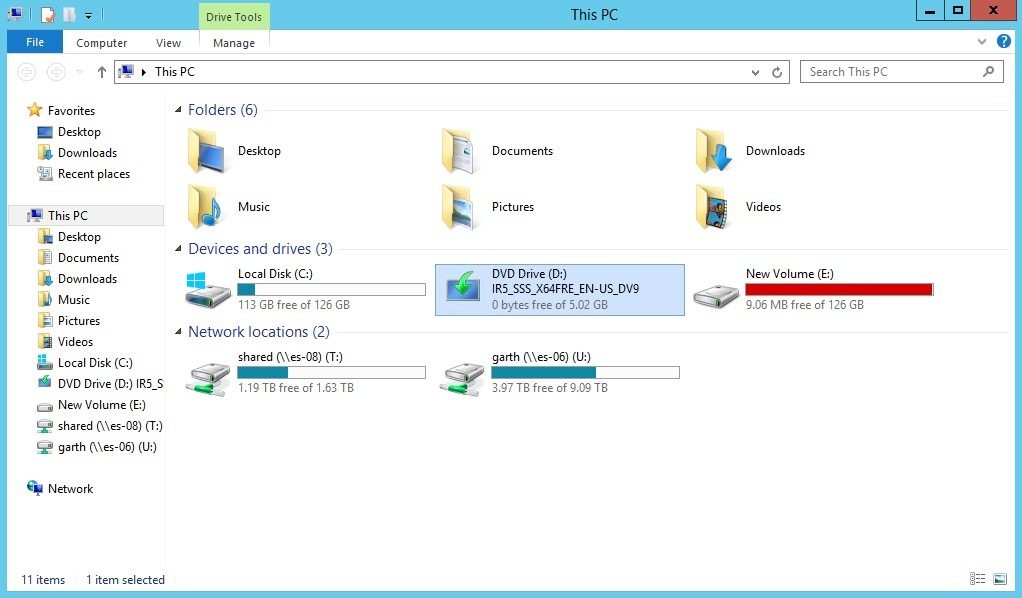Screen dimensions: 1022x598
Task: Collapse the Devices and drives (3) group
Action: pos(178,248)
